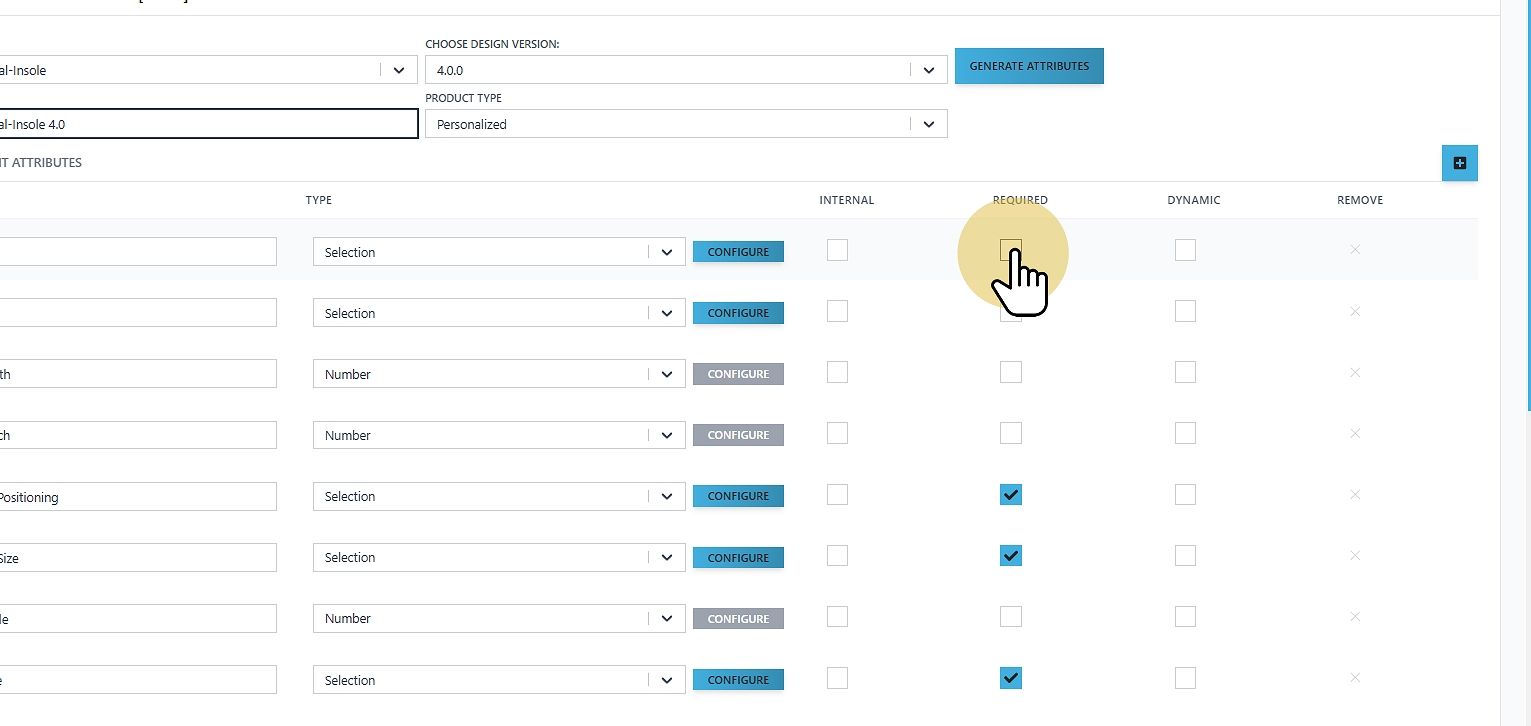This screenshot has width=1531, height=726.
Task: Tick Dynamic on the row ending 'ch'
Action: 1185,434
